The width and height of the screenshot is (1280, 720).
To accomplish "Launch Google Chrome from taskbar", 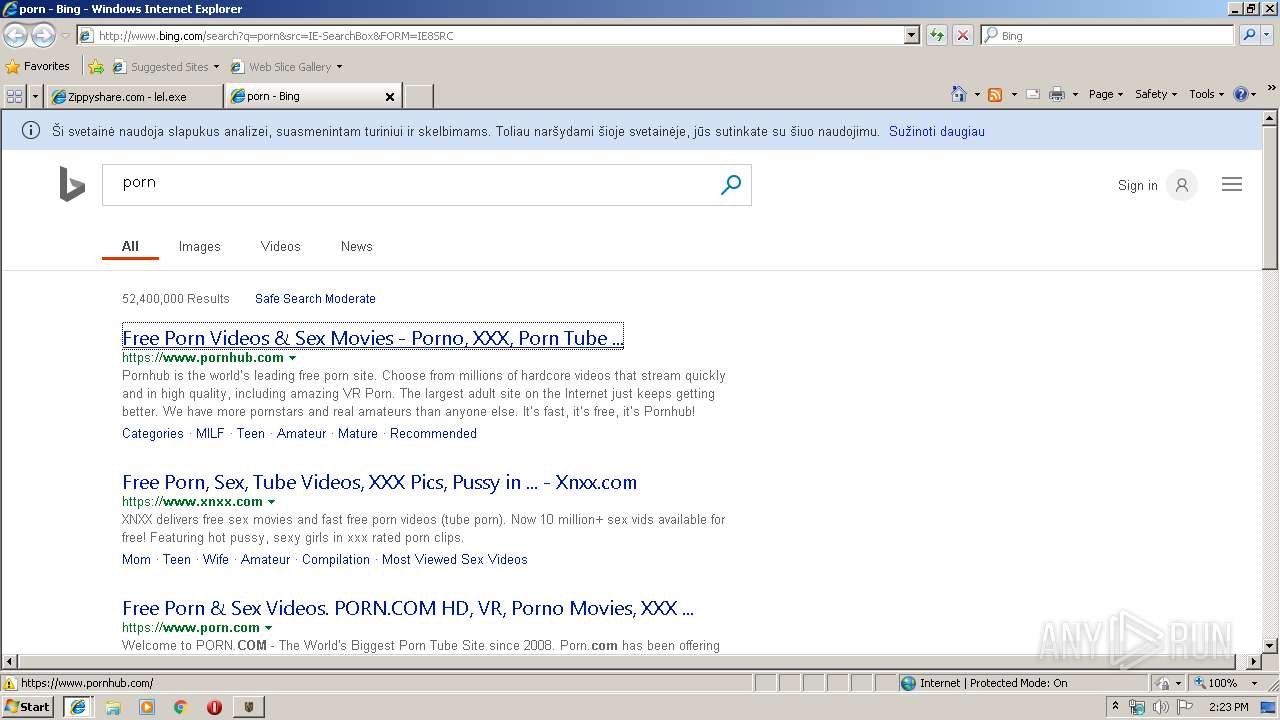I will click(x=181, y=707).
